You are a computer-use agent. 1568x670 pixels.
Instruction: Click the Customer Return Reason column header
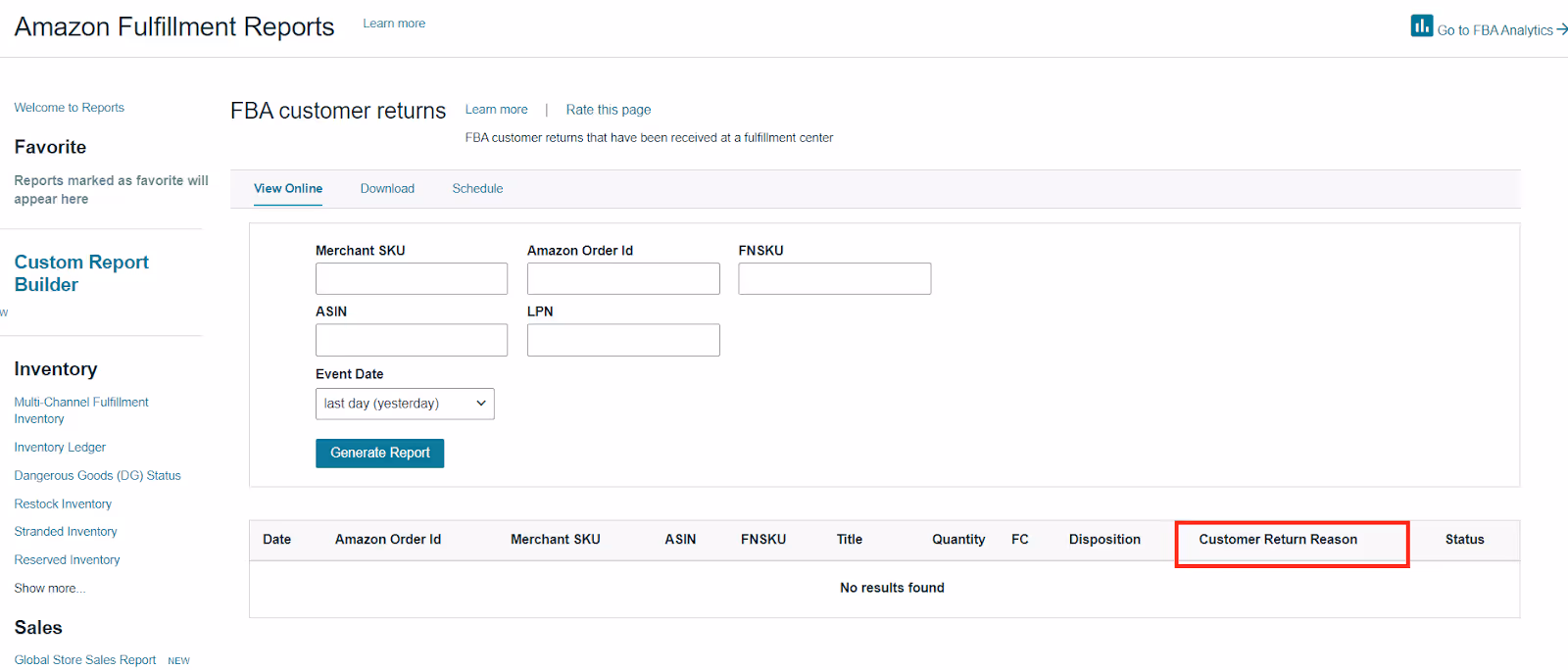click(x=1278, y=540)
